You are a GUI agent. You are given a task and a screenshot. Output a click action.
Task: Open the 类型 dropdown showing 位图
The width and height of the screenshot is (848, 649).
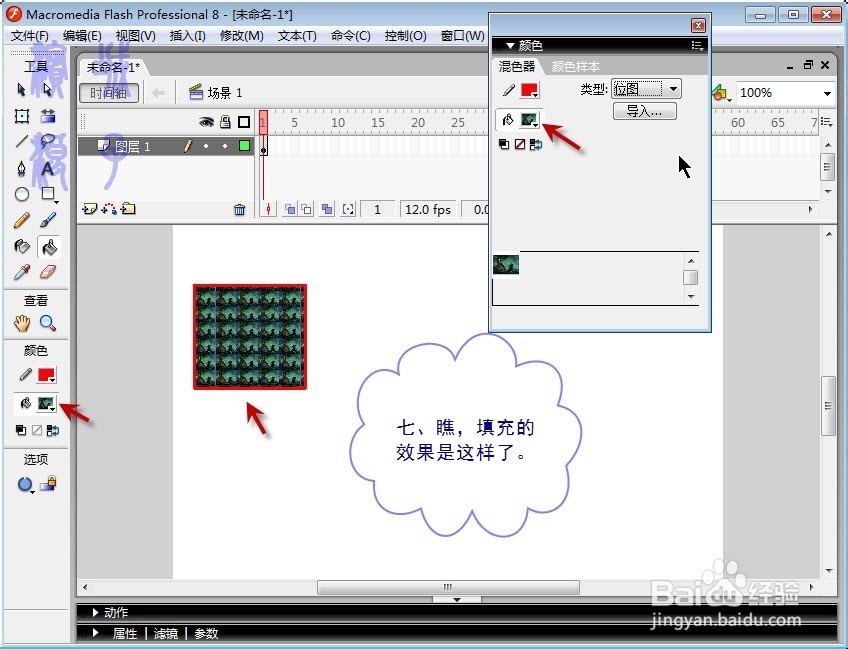(x=673, y=89)
